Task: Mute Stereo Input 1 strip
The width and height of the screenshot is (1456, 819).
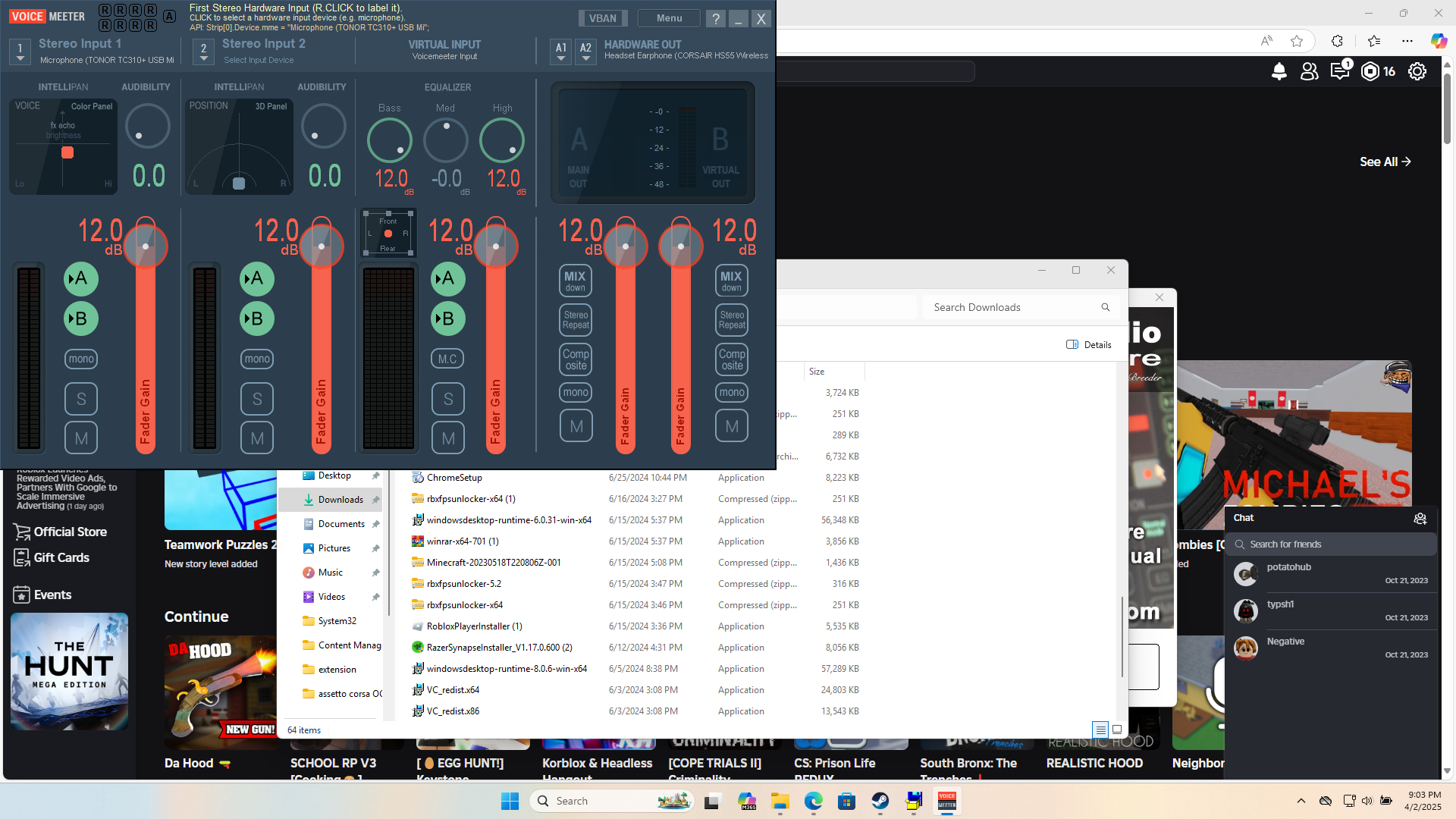Action: (81, 438)
